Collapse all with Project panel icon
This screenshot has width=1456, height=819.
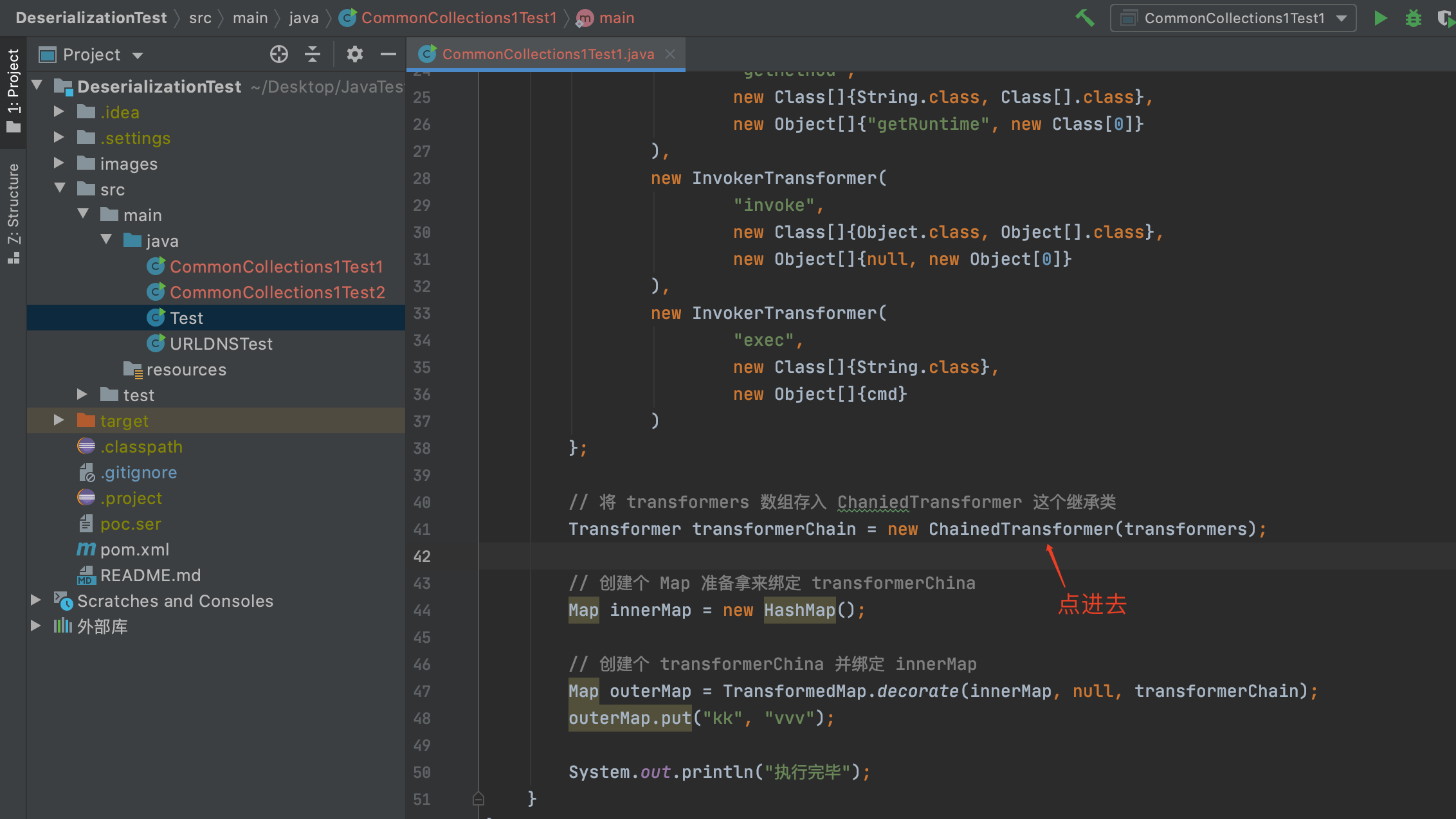(313, 55)
